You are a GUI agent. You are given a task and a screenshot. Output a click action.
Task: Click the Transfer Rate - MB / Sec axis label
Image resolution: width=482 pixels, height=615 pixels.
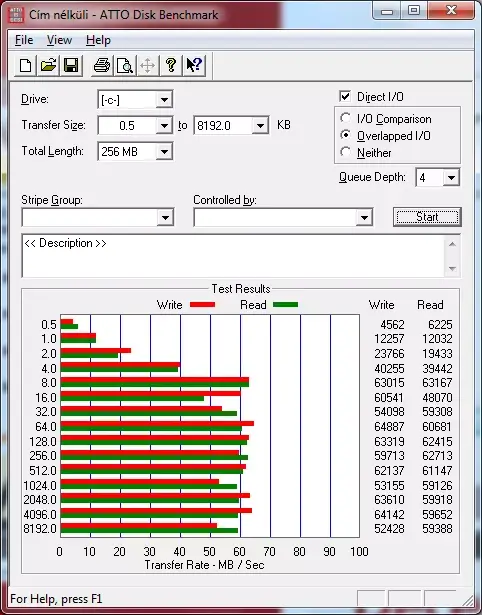(x=204, y=565)
